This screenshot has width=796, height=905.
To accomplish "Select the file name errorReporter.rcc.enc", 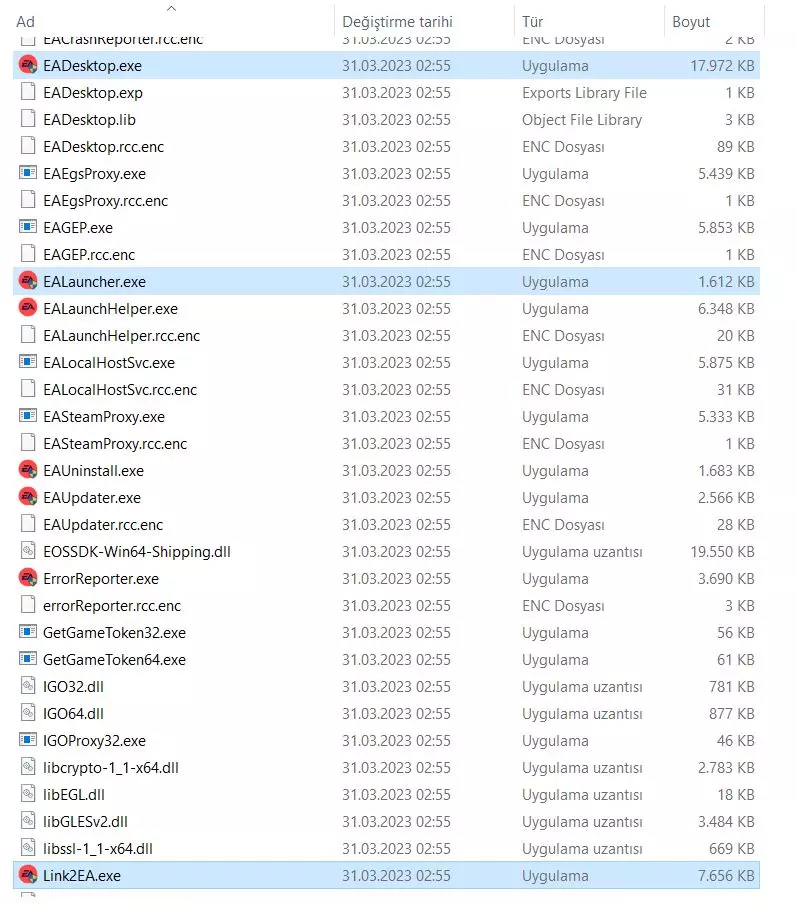I will (x=112, y=605).
